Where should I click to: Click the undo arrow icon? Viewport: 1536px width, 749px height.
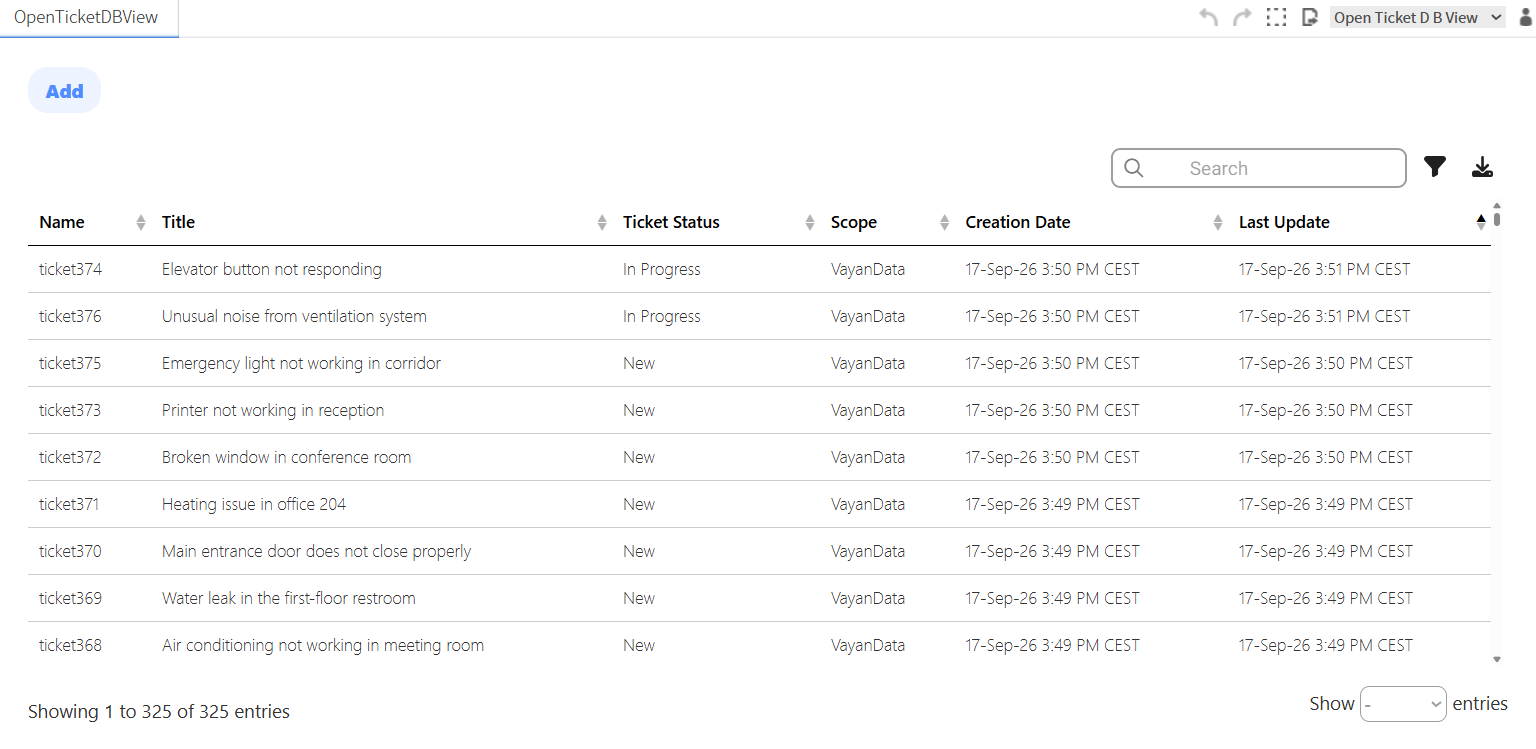coord(1209,17)
